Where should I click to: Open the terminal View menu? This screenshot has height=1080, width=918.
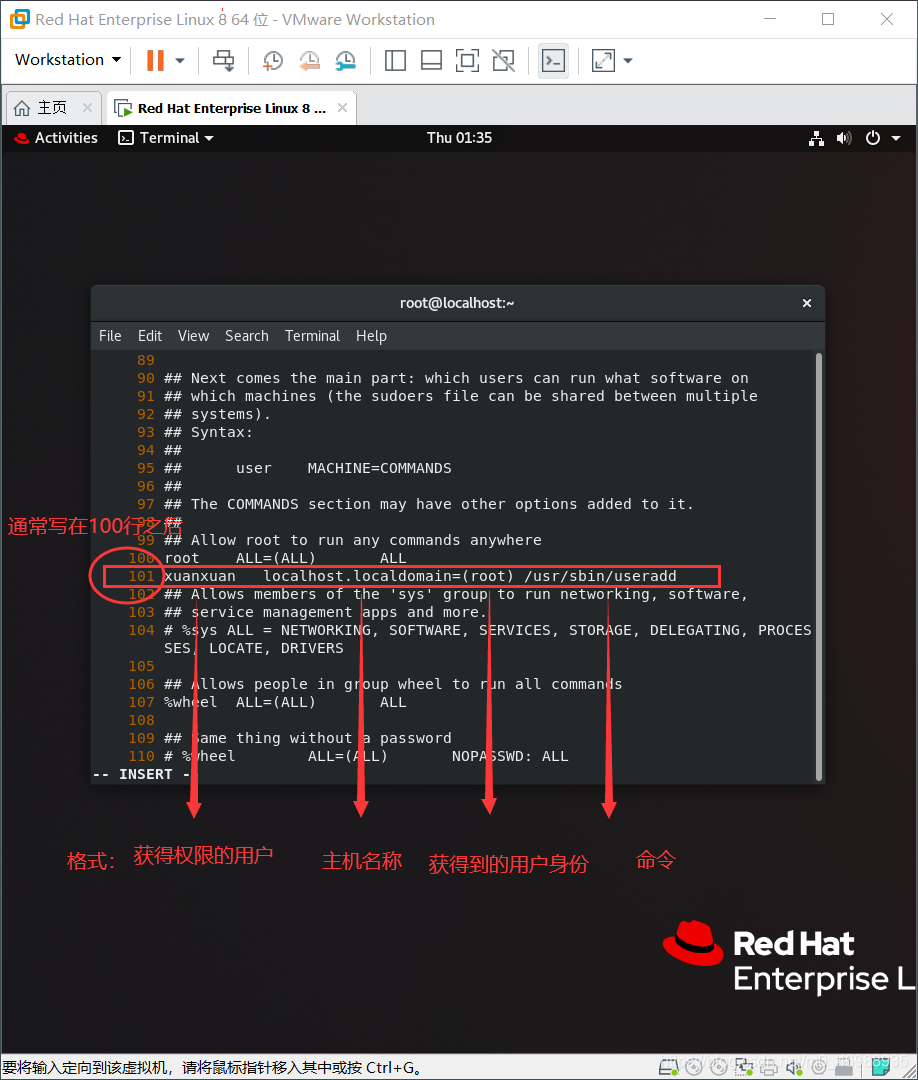[x=194, y=336]
